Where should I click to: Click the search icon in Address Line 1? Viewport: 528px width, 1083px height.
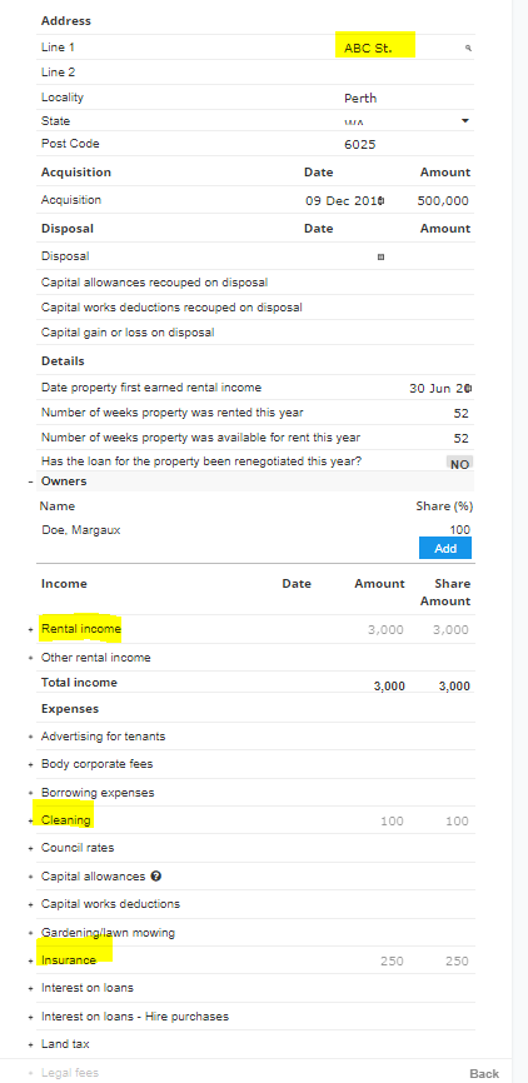[x=468, y=48]
